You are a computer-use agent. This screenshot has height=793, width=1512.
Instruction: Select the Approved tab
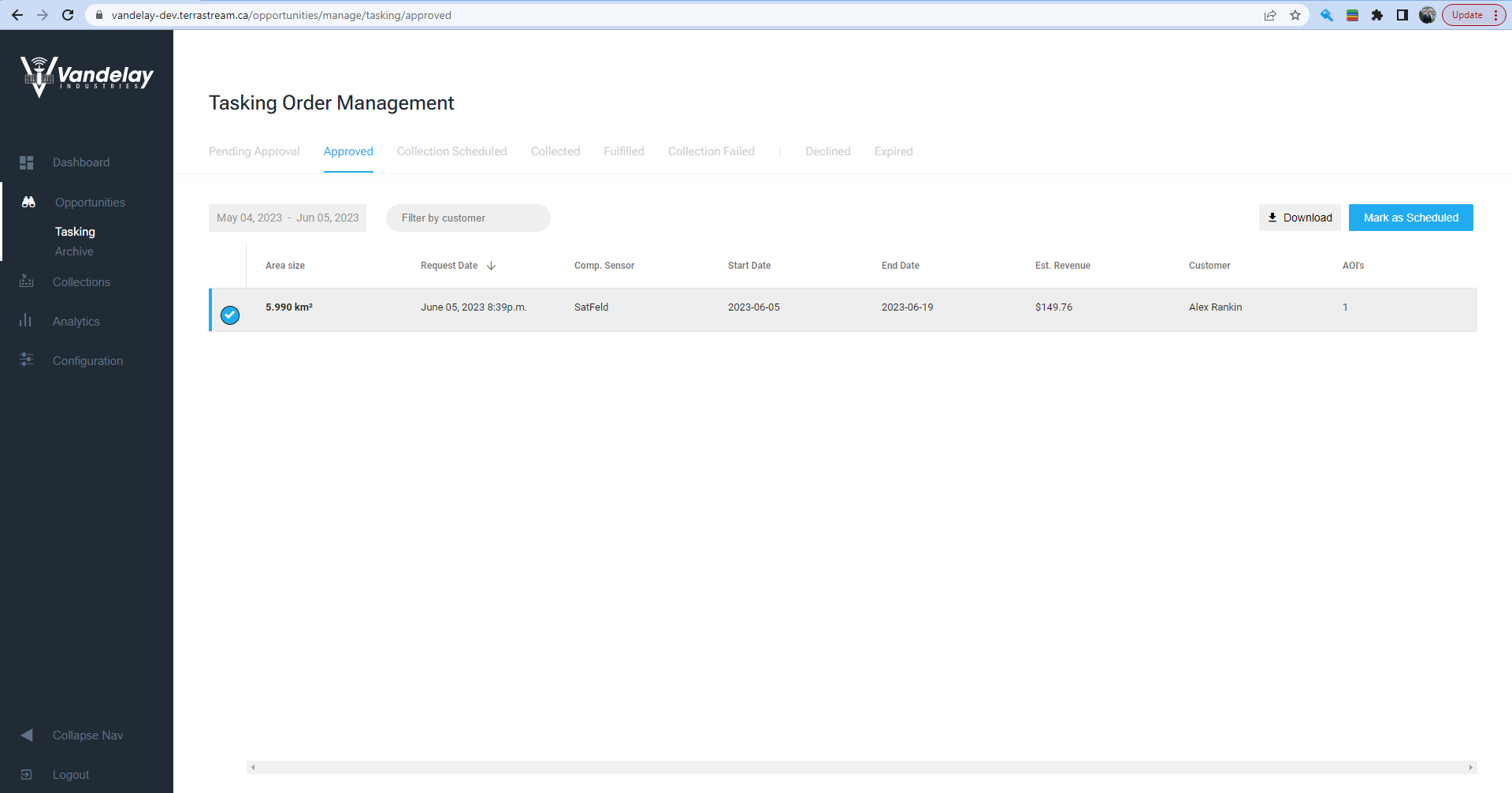[348, 151]
